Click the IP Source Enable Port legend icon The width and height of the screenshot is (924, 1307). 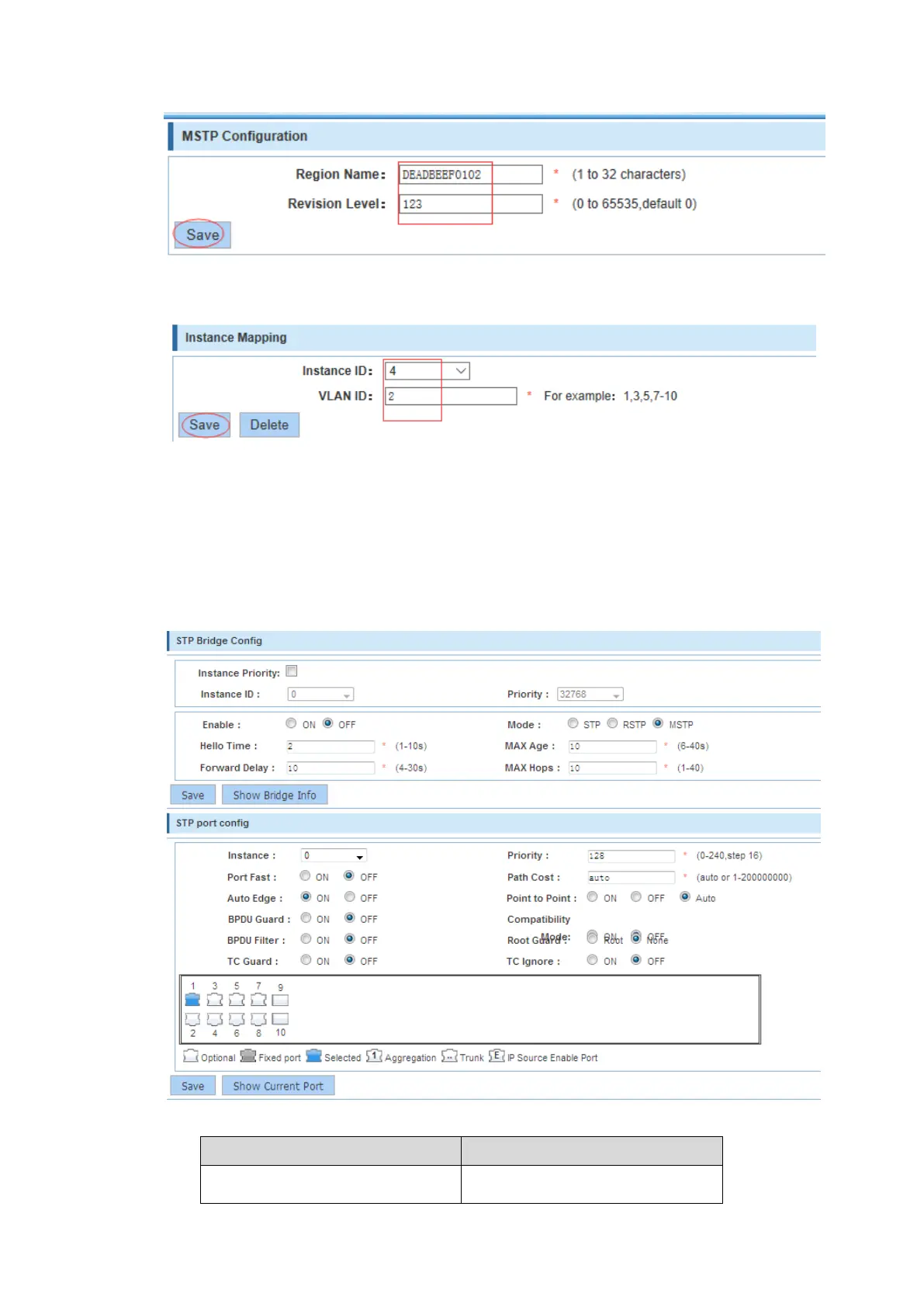[497, 1056]
